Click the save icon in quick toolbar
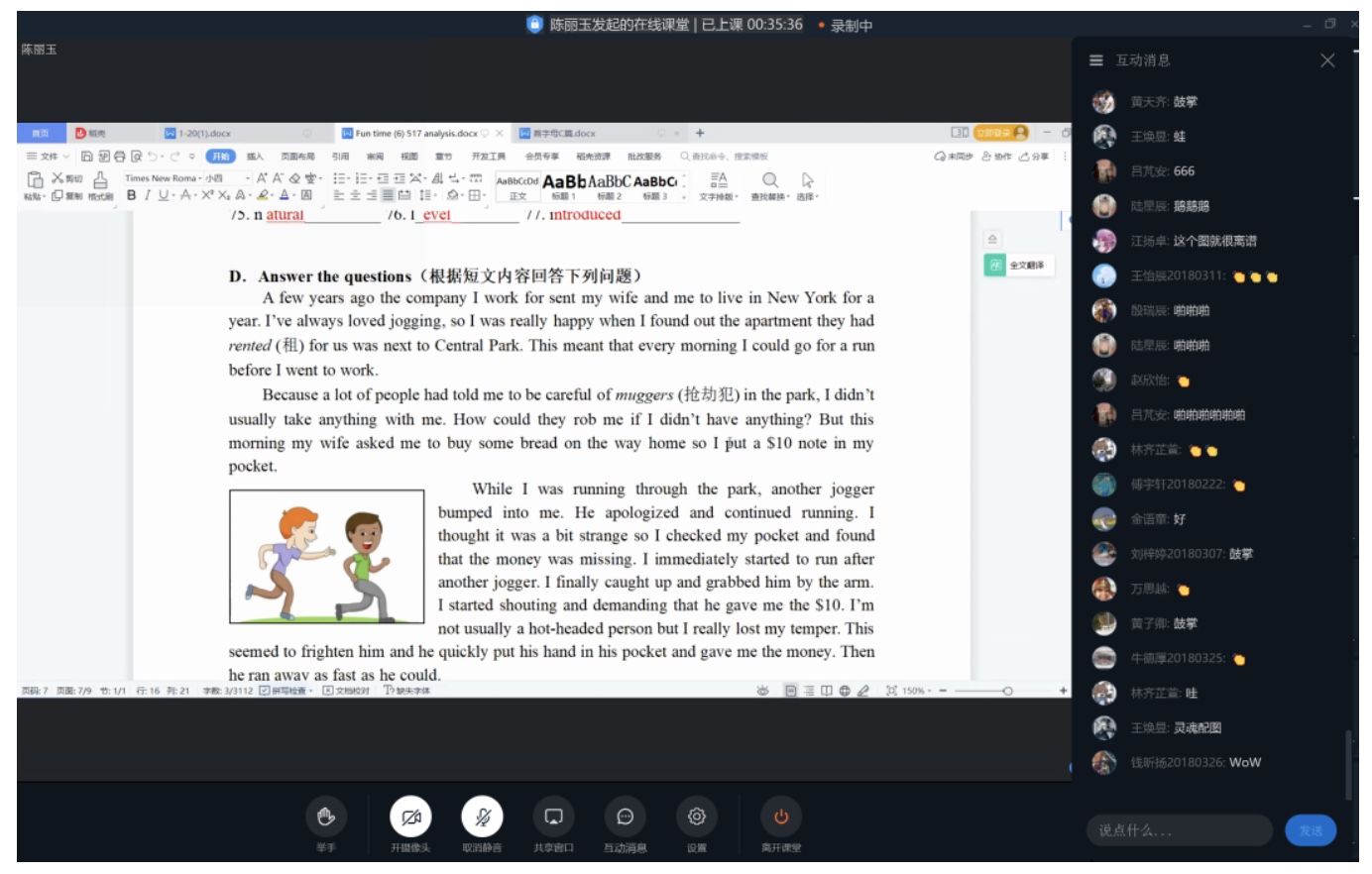1372x874 pixels. tap(87, 157)
